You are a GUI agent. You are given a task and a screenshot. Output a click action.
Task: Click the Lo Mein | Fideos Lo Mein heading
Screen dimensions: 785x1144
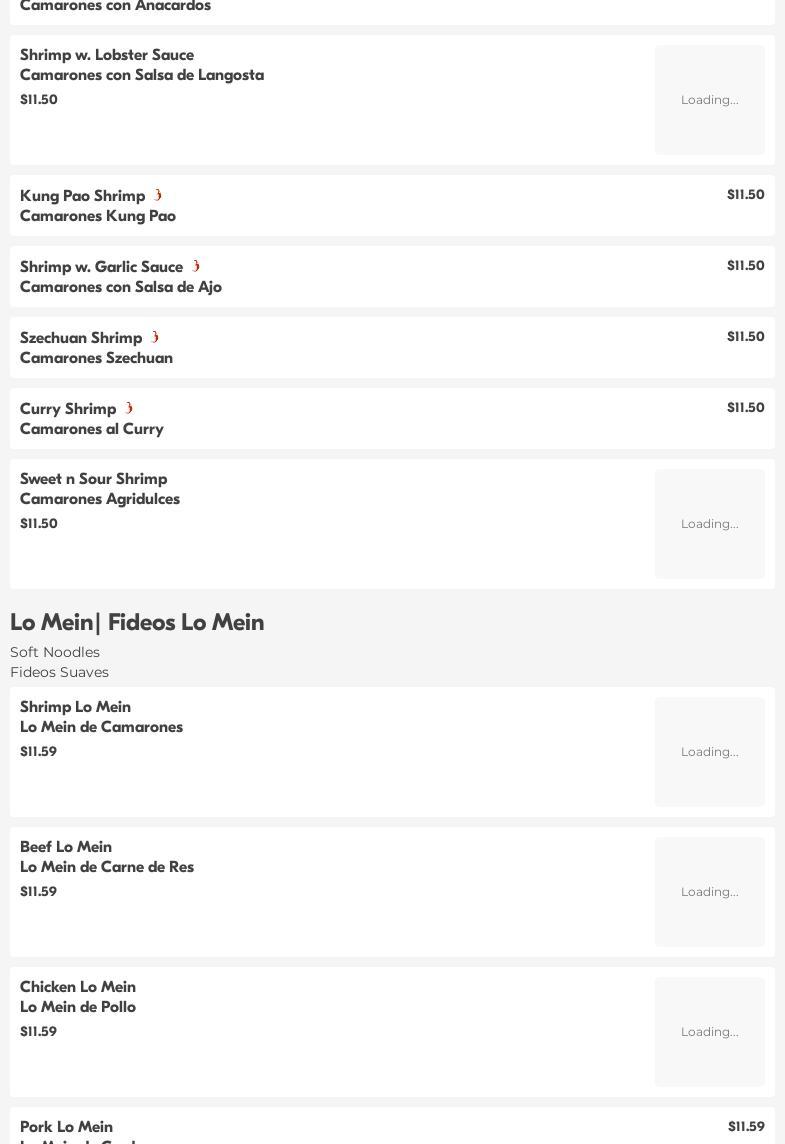point(137,622)
